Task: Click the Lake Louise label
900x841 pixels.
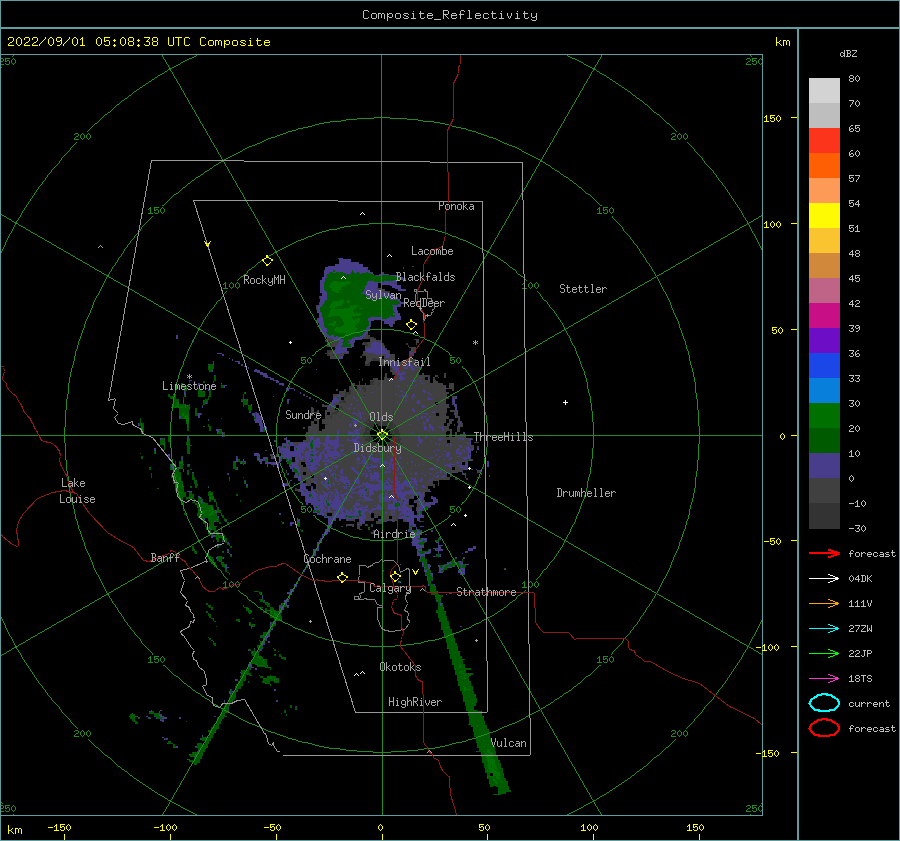Action: click(77, 491)
